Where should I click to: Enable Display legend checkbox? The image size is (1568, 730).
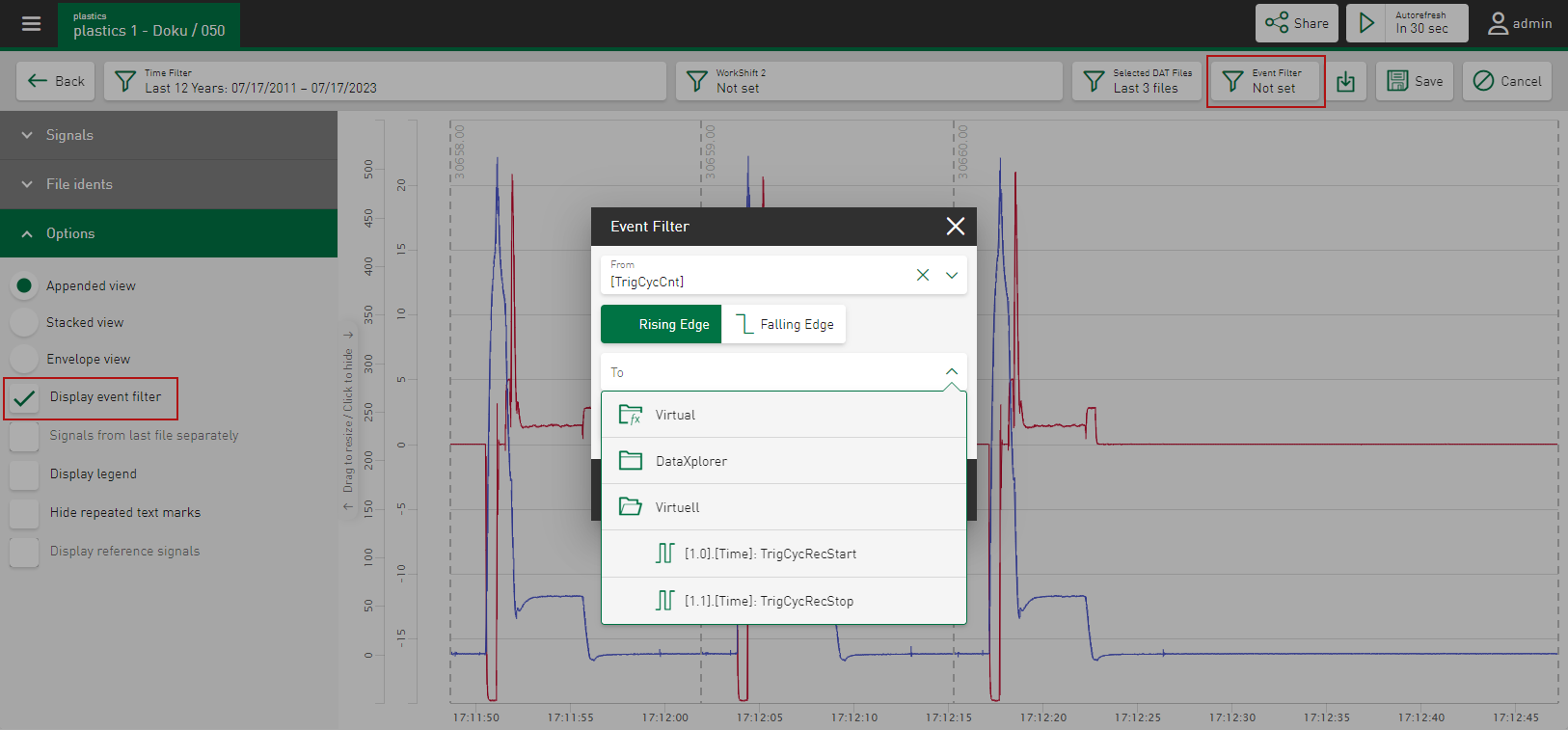(25, 474)
